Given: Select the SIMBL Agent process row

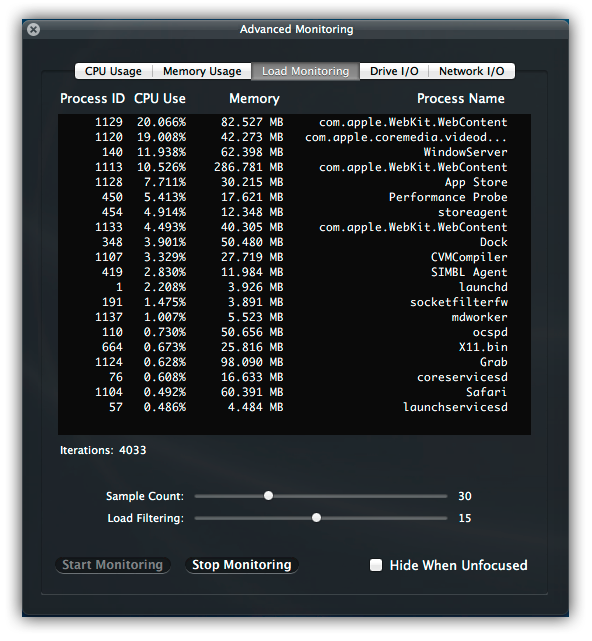Looking at the screenshot, I should coord(294,272).
